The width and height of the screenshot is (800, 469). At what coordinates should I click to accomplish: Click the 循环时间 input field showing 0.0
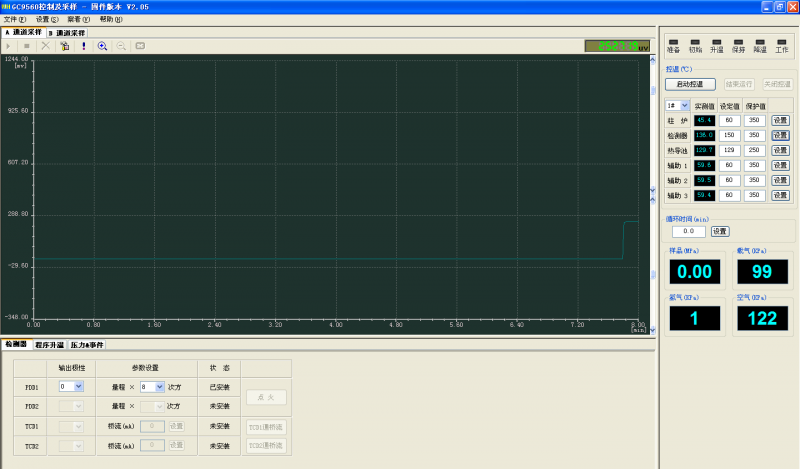[689, 231]
